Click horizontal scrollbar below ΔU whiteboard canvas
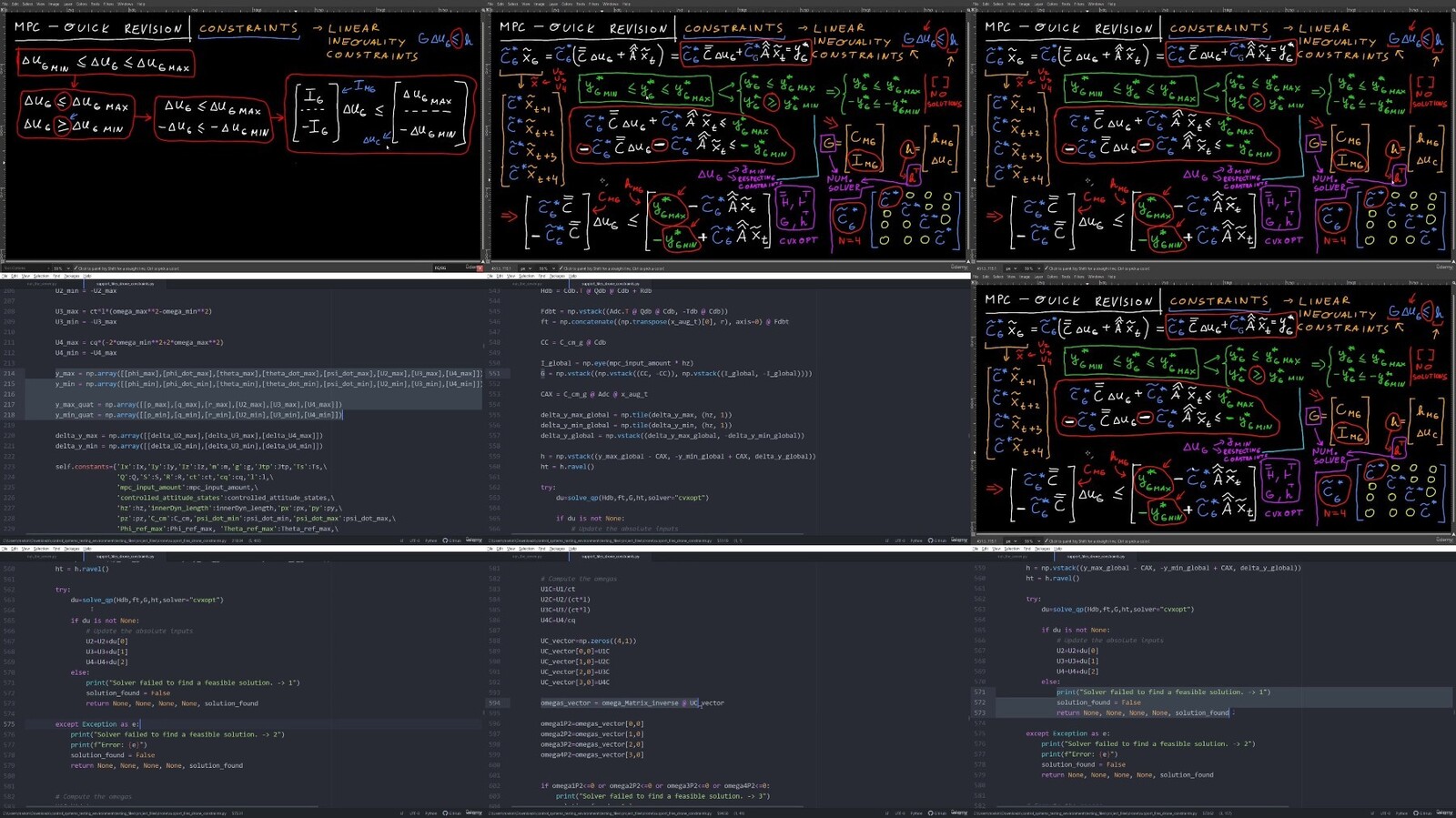The height and width of the screenshot is (818, 1456). pos(241,262)
